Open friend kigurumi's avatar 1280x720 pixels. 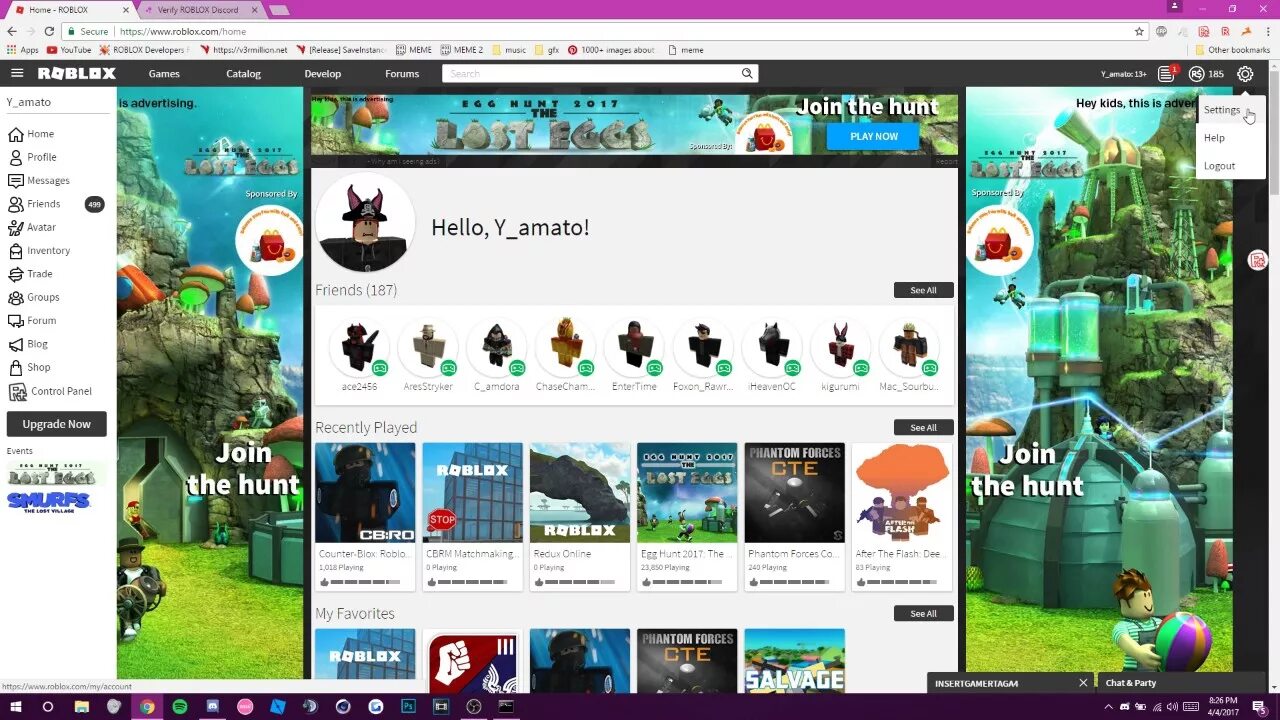[840, 346]
